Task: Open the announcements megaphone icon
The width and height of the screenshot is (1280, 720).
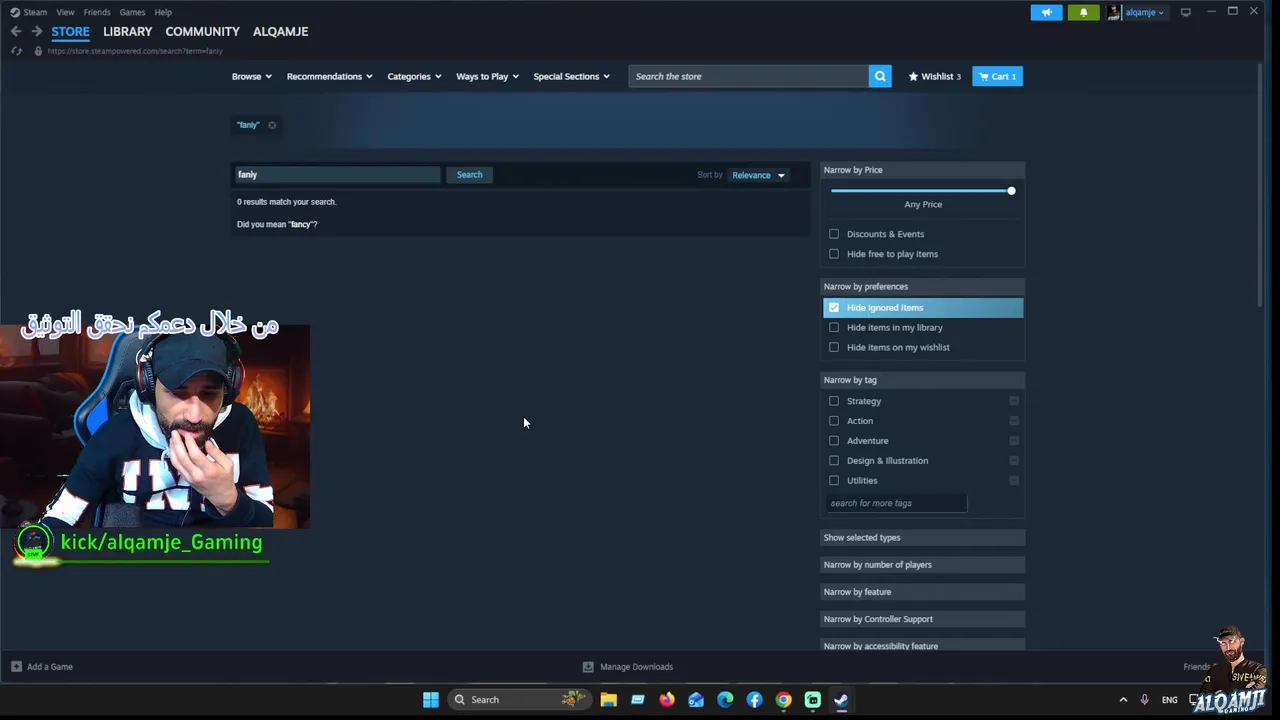Action: pyautogui.click(x=1047, y=12)
